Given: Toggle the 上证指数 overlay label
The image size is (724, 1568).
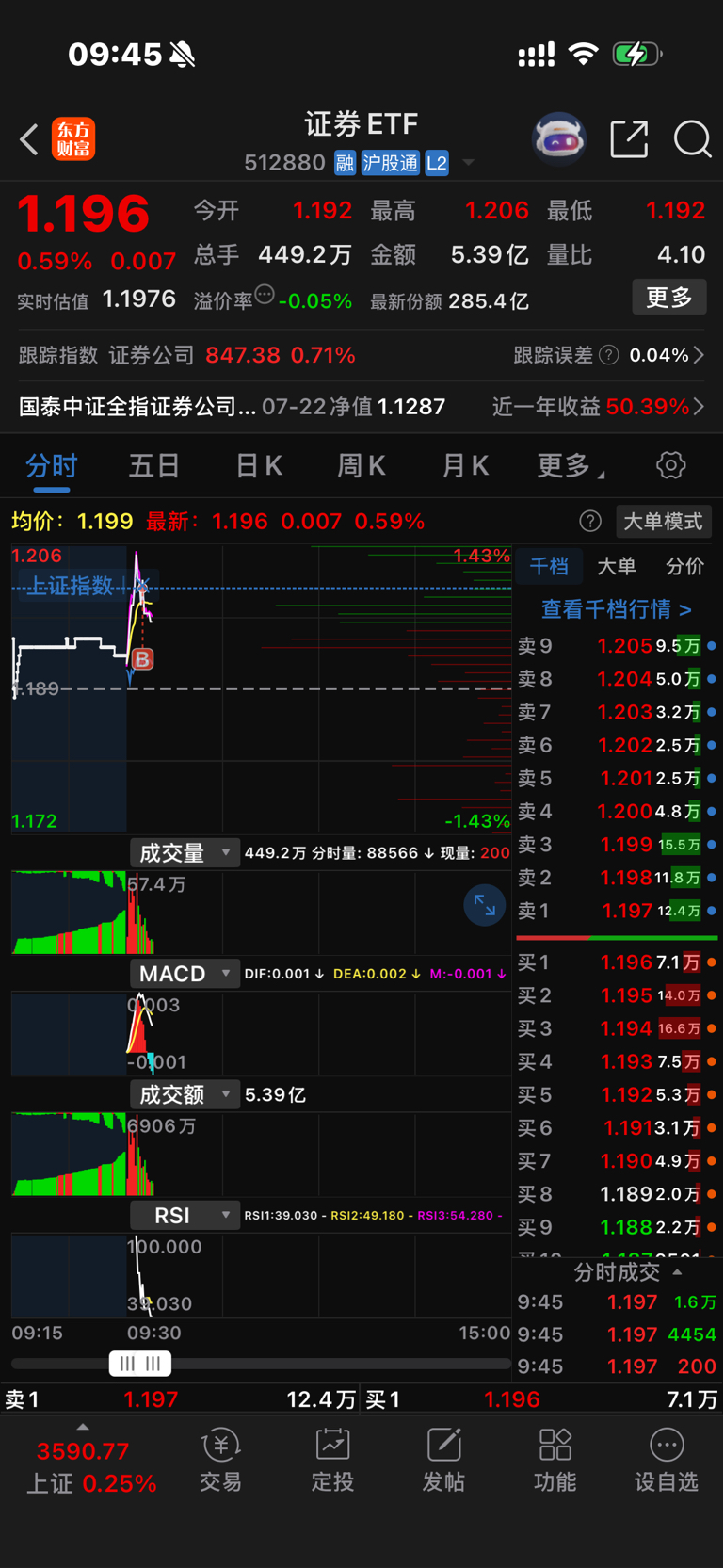Looking at the screenshot, I should (70, 586).
